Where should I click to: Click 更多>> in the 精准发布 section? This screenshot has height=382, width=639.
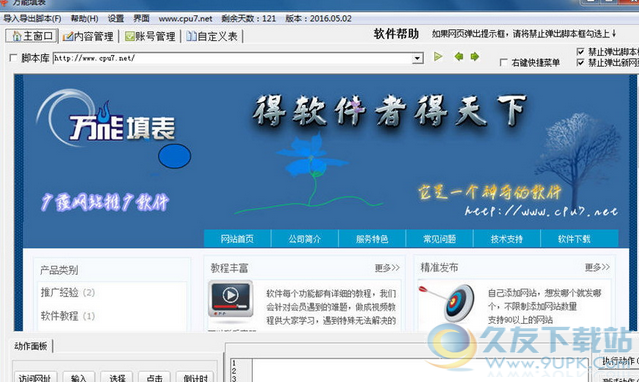597,267
